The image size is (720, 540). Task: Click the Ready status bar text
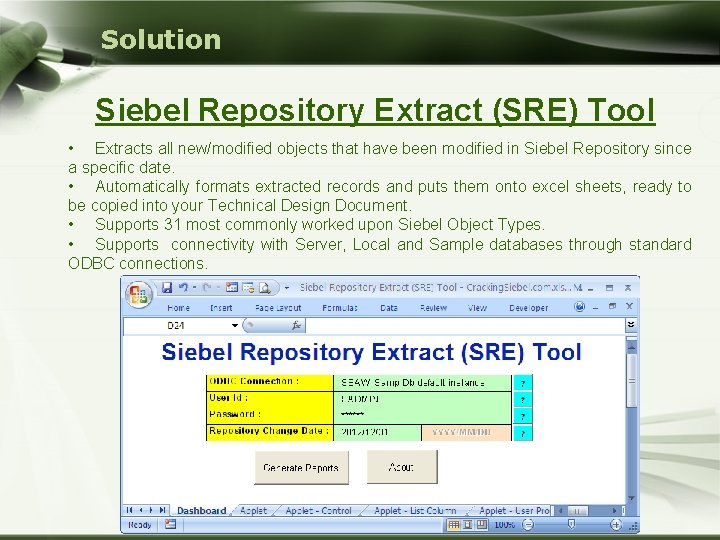click(x=140, y=524)
